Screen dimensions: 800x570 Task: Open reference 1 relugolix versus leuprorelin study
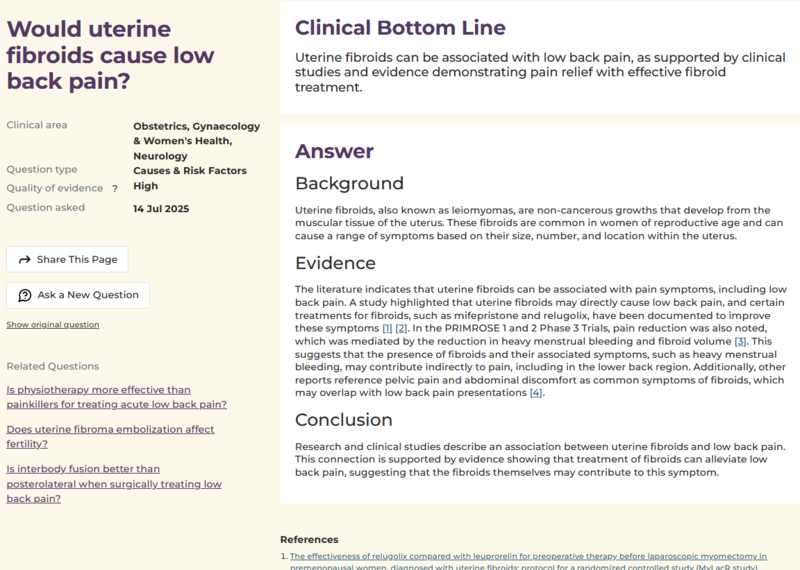coord(529,561)
